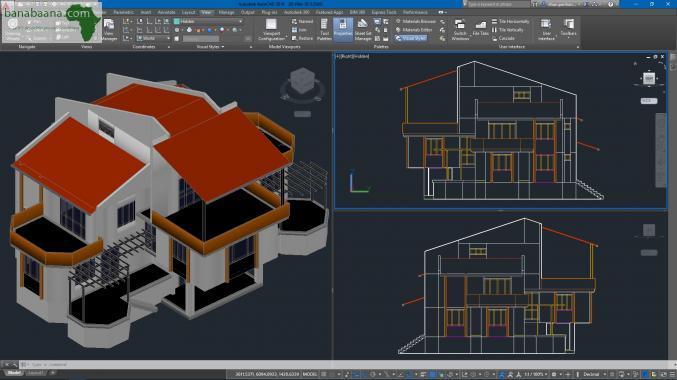Open the Toolbars dropdown button
677x380 pixels.
coord(568,28)
